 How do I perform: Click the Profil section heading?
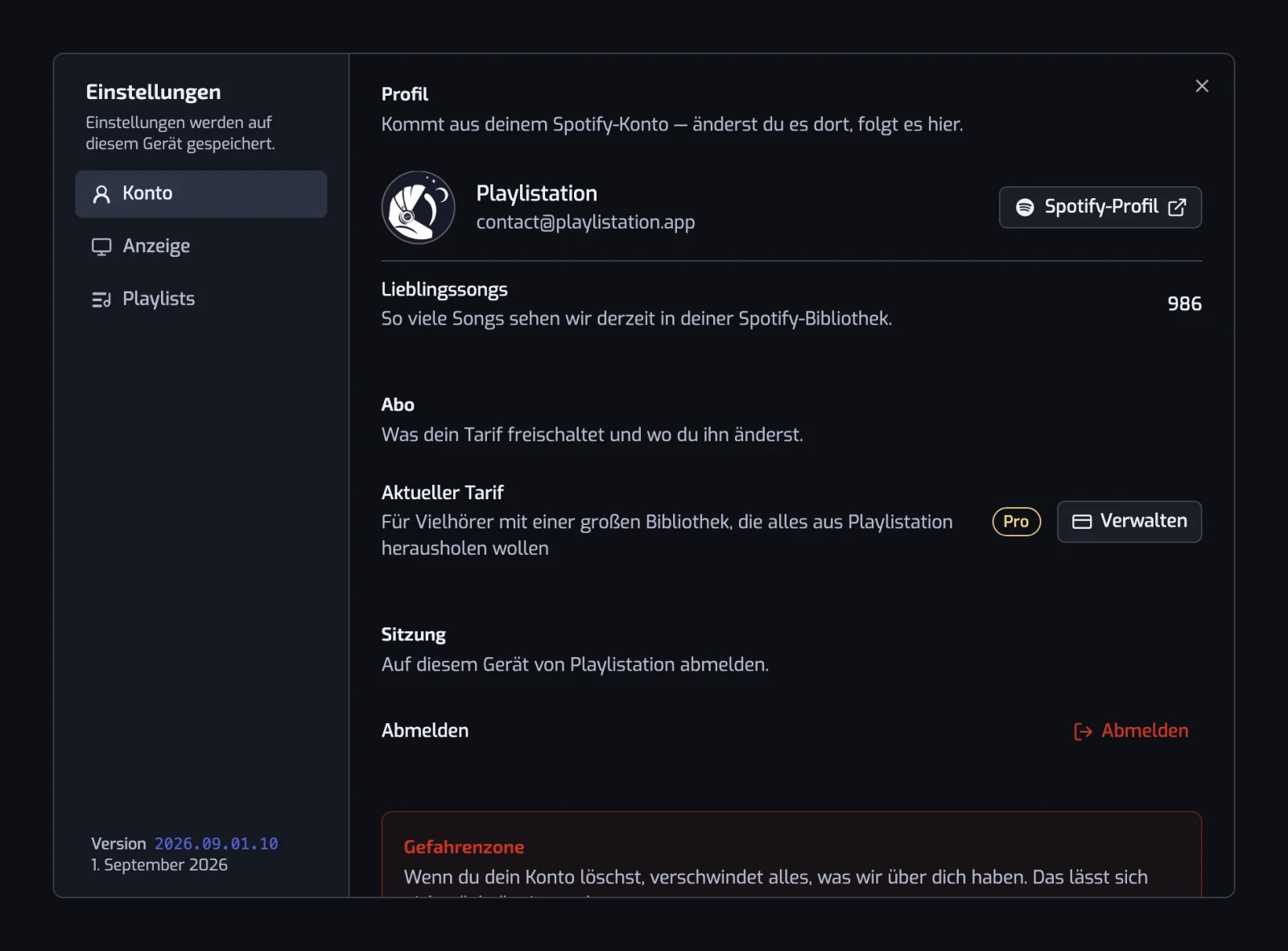[x=404, y=94]
